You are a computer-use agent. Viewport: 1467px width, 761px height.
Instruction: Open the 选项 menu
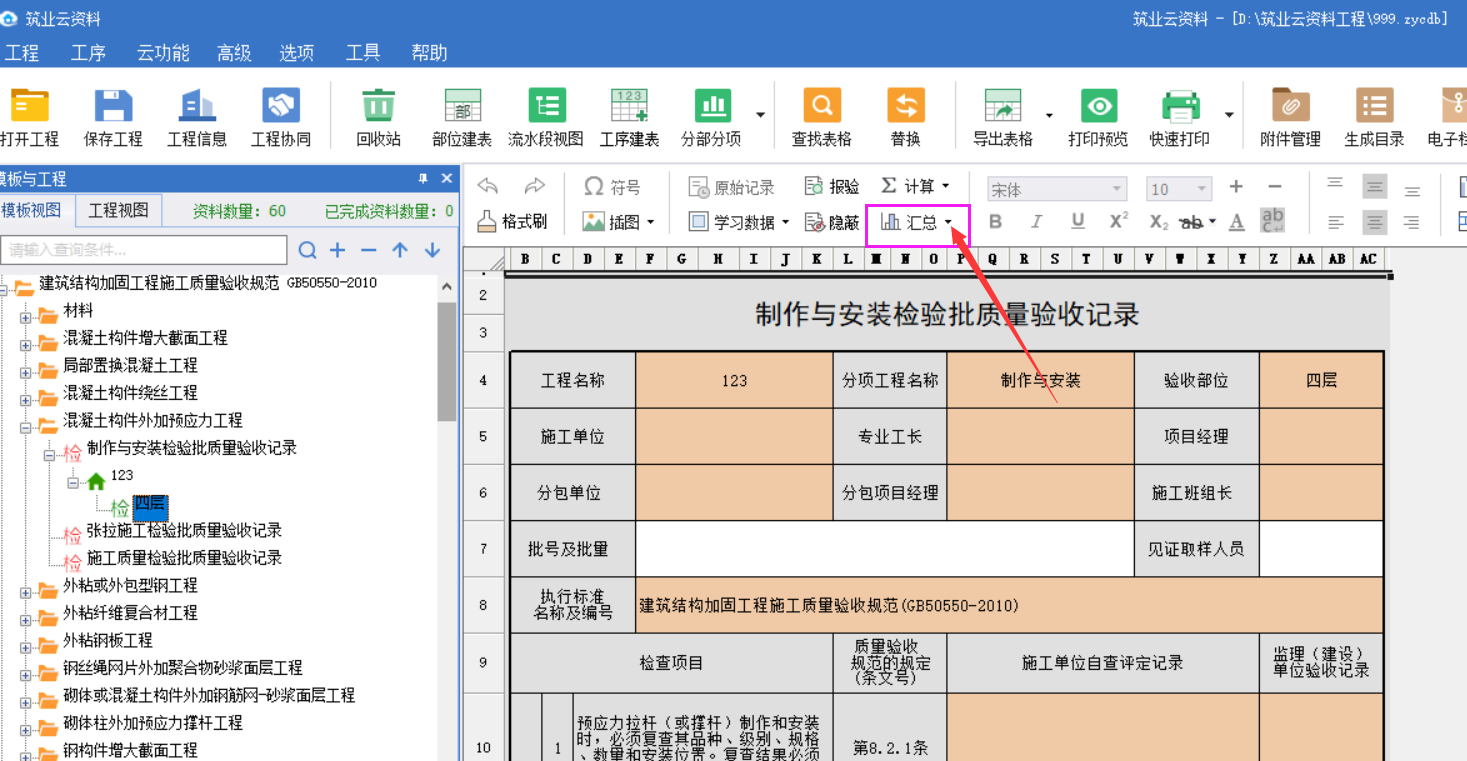[x=296, y=53]
